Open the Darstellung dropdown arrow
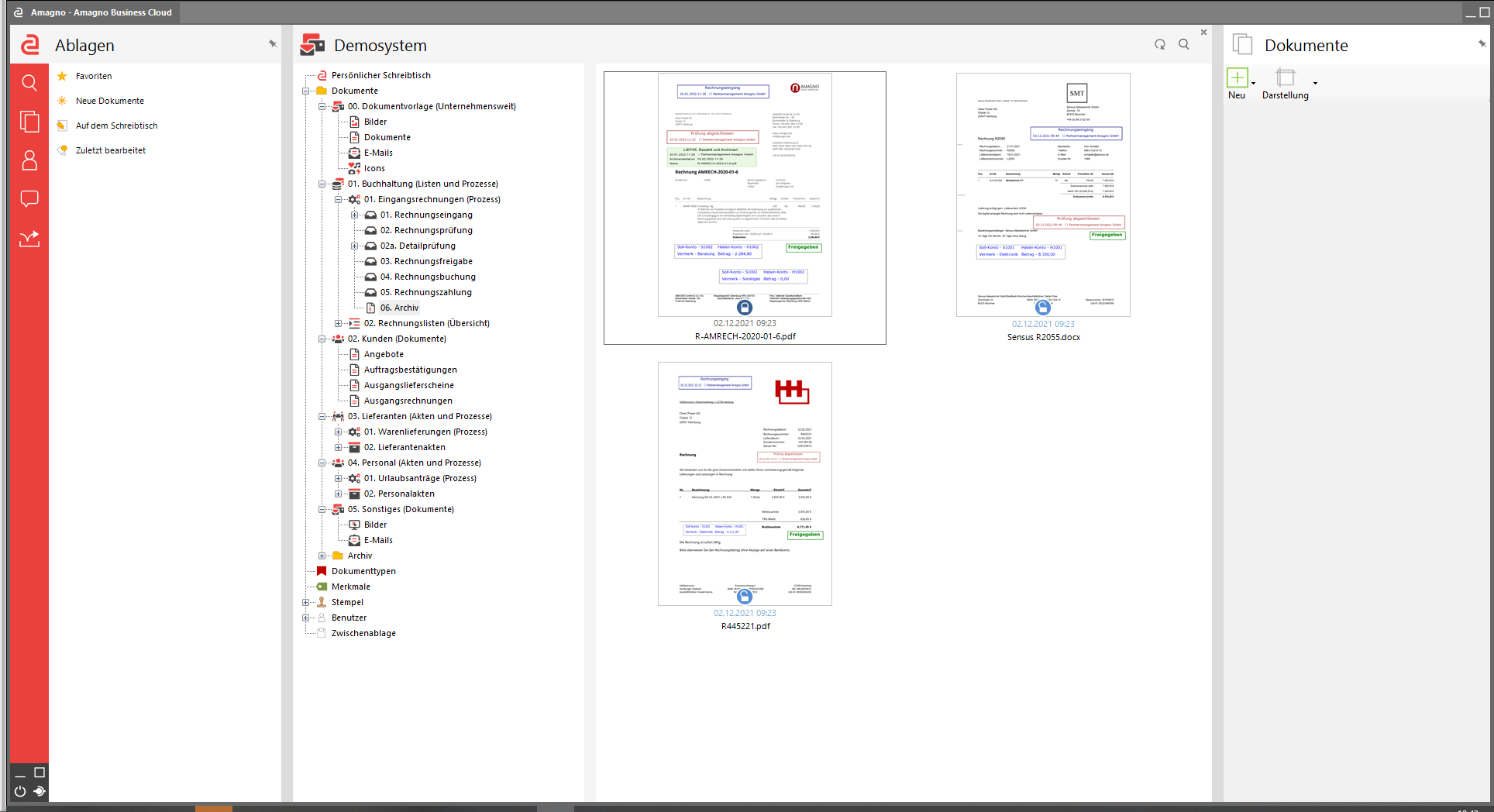The image size is (1494, 812). 1315,83
